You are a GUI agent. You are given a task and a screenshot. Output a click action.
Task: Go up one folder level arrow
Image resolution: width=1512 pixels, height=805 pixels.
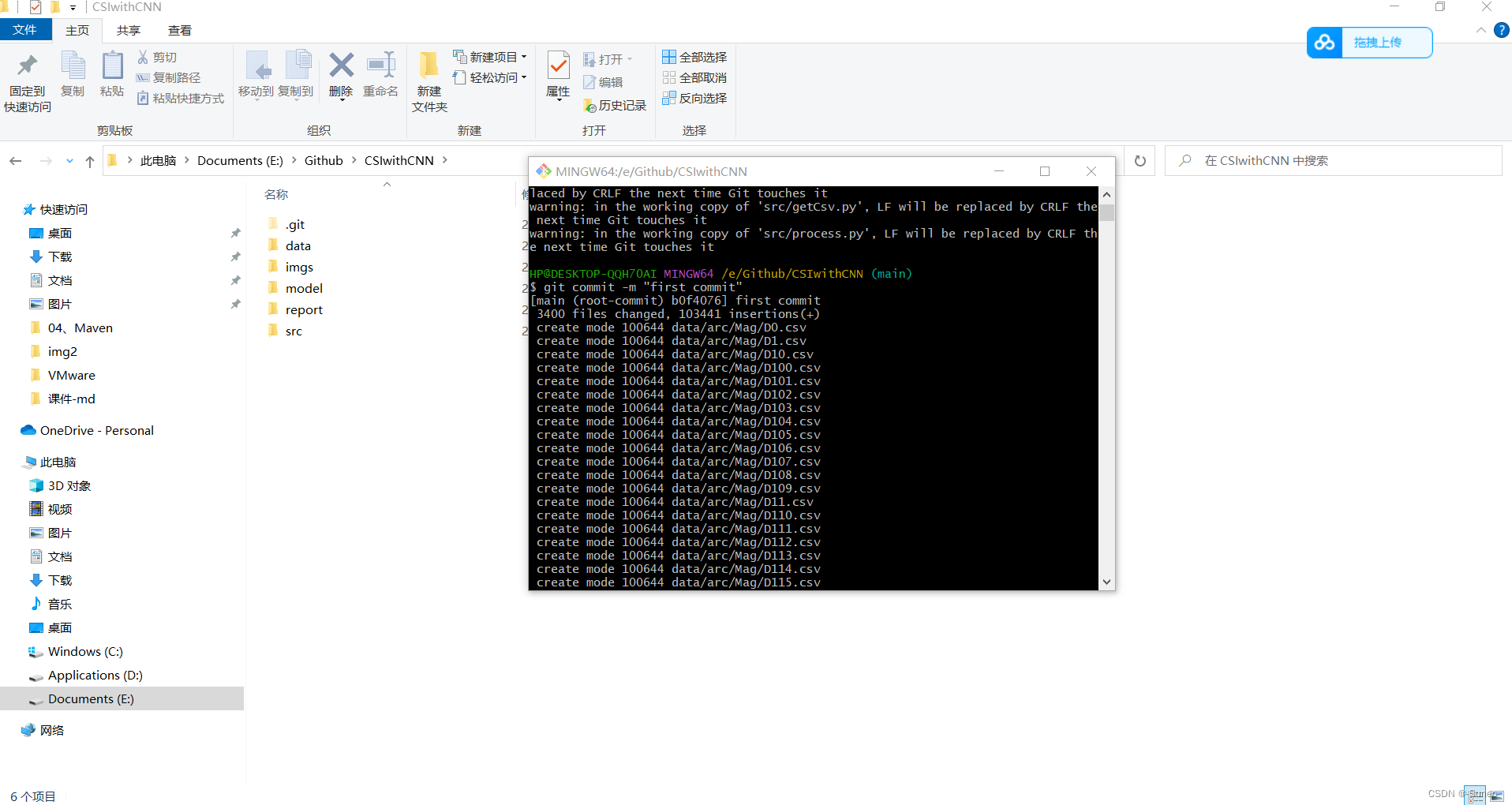point(90,161)
